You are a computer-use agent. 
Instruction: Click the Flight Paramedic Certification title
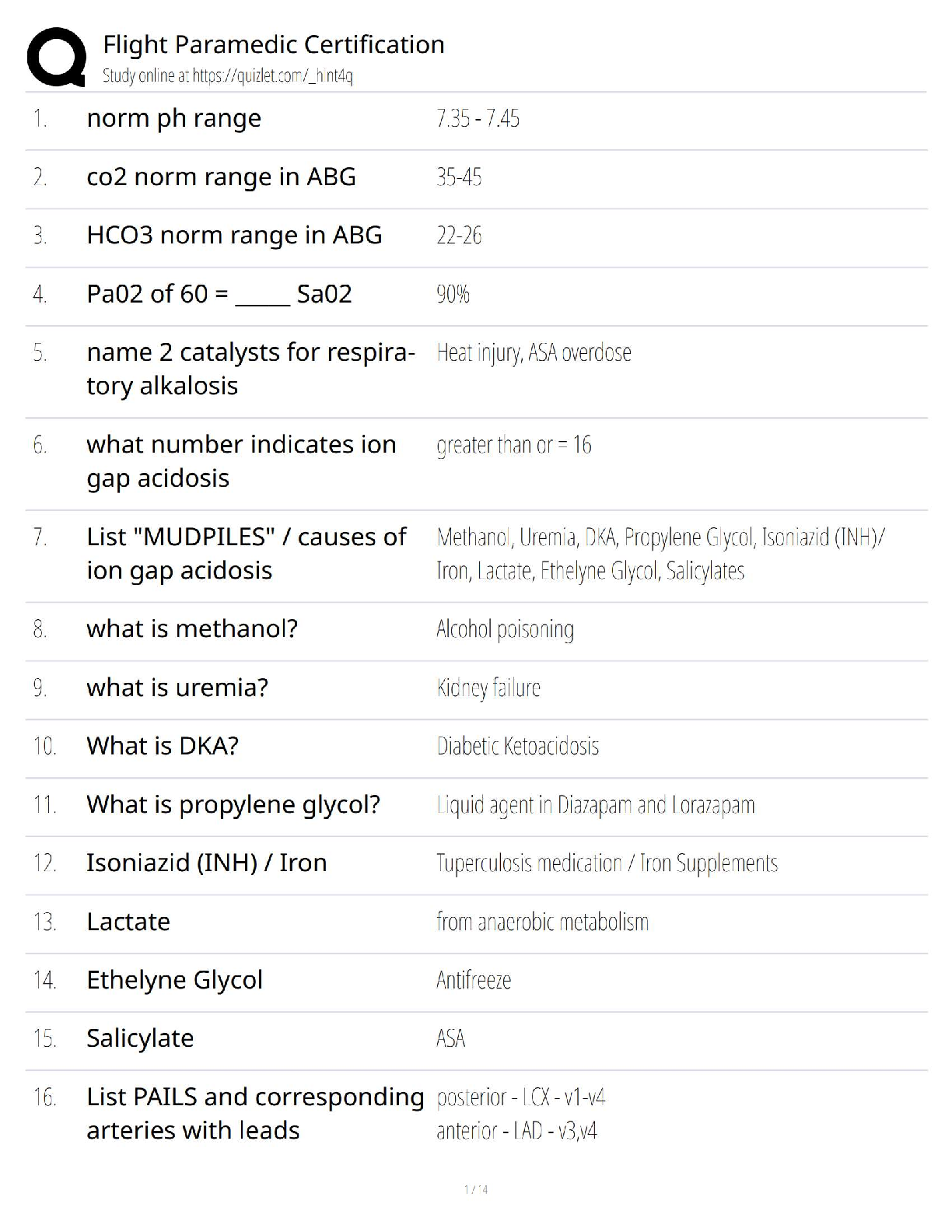pyautogui.click(x=273, y=44)
